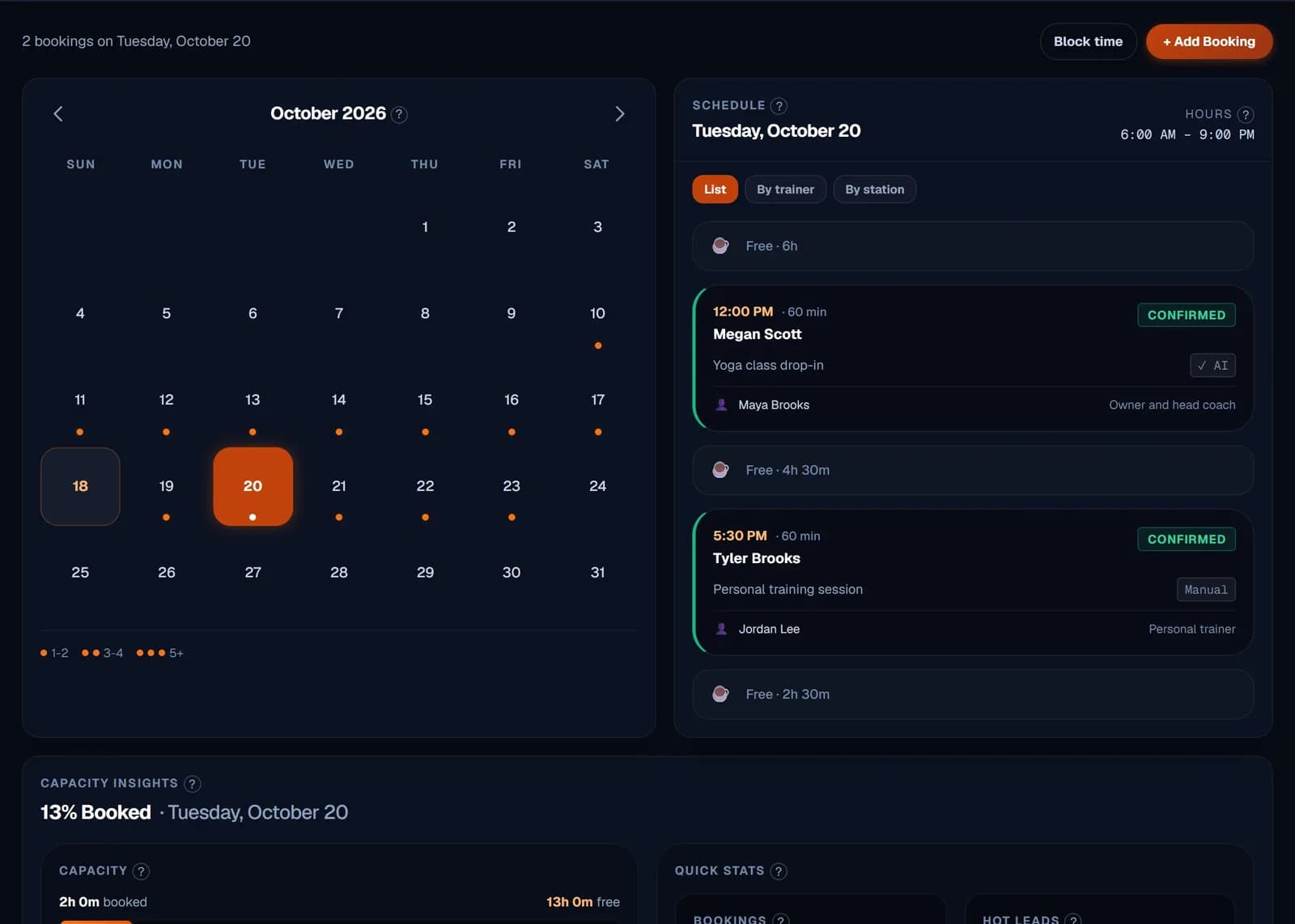Pick October 1 on the calendar
This screenshot has height=924, width=1295.
[x=425, y=227]
